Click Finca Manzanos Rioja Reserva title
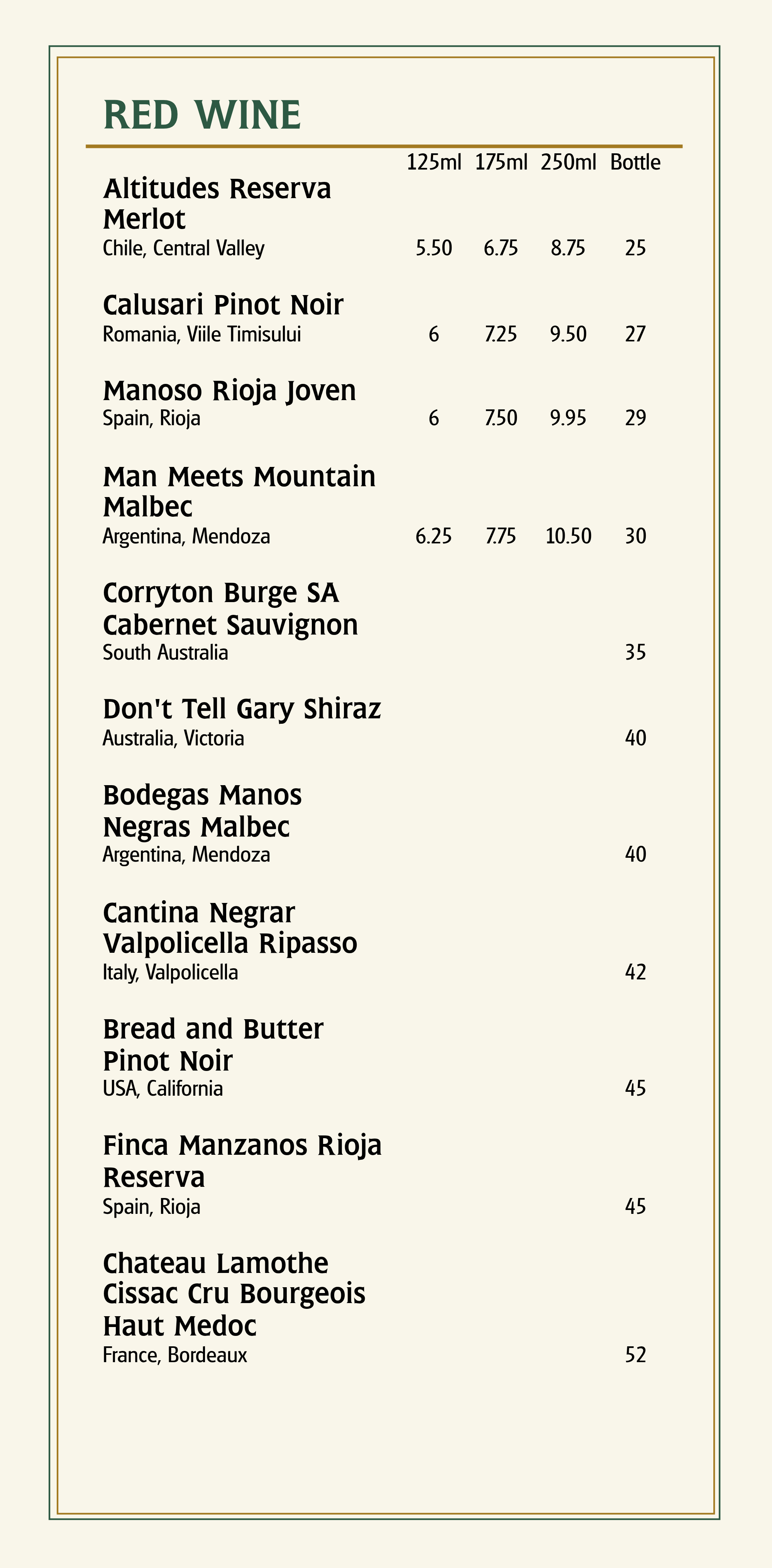This screenshot has width=772, height=1568. 242,1161
